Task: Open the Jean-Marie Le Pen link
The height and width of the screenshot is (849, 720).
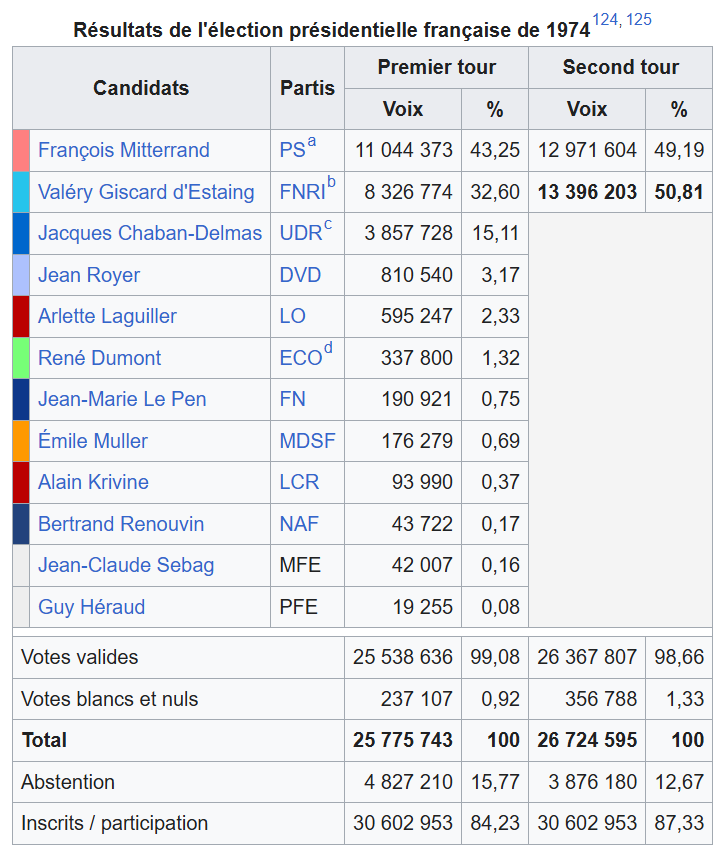Action: pos(122,399)
